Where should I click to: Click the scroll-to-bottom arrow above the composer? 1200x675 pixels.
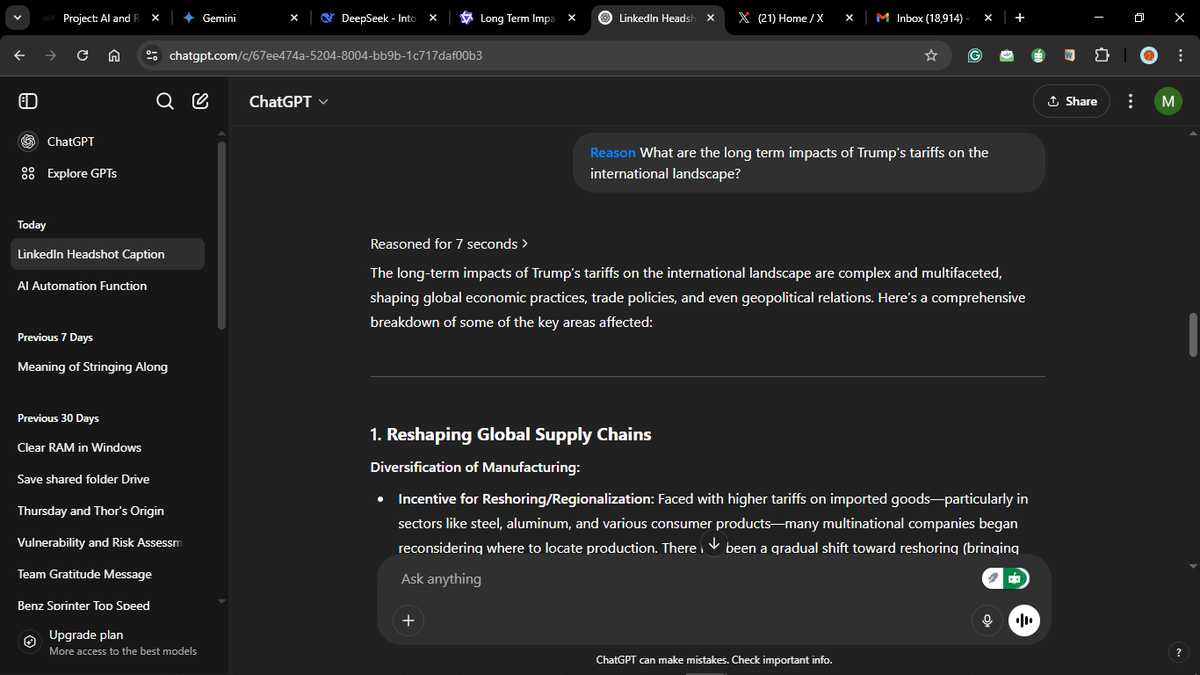pyautogui.click(x=713, y=543)
